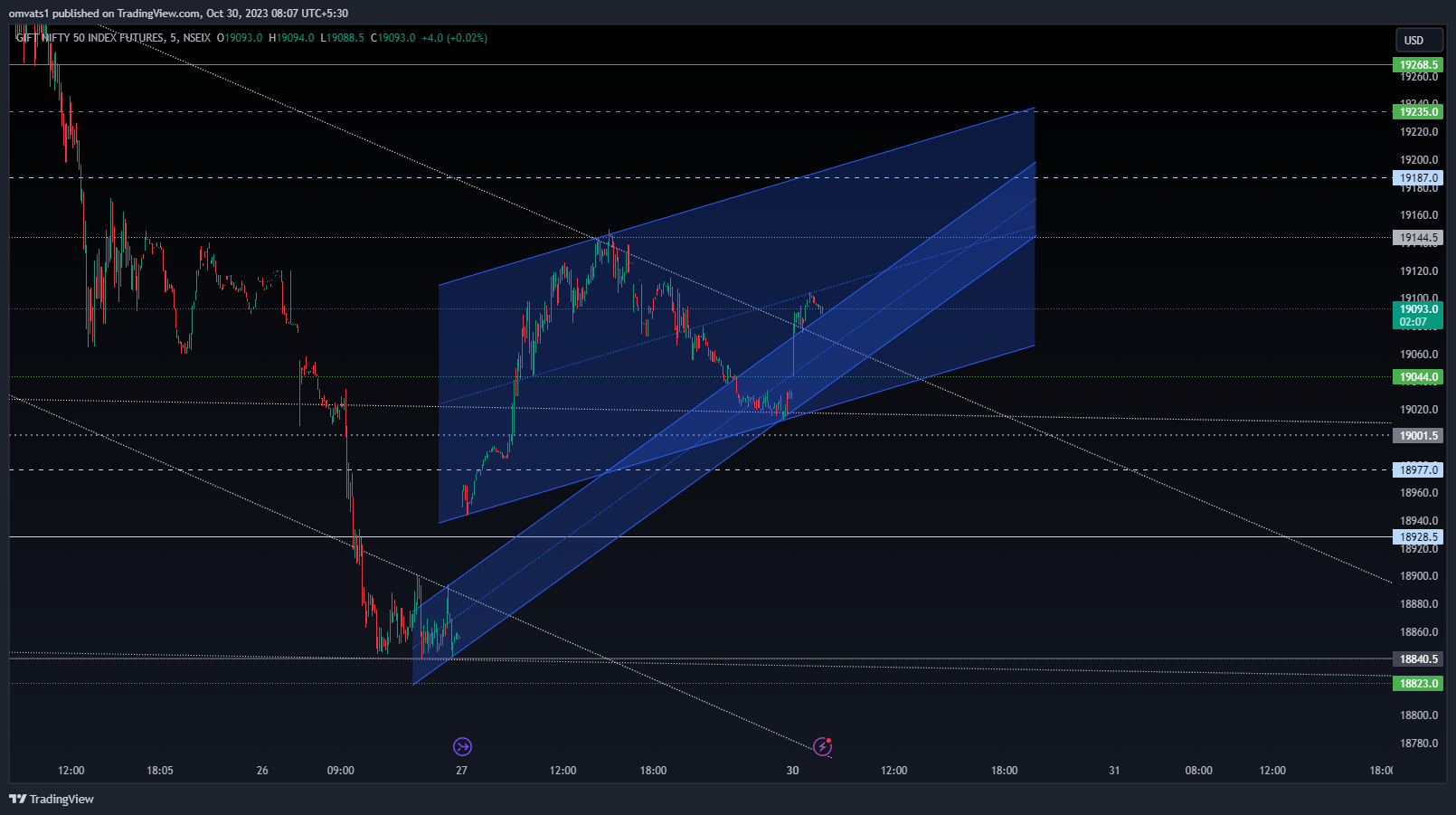Screen dimensions: 1456x815
Task: Click the GIFT NIFTY 50 INDEX FUTURES symbol title
Action: pos(113,38)
